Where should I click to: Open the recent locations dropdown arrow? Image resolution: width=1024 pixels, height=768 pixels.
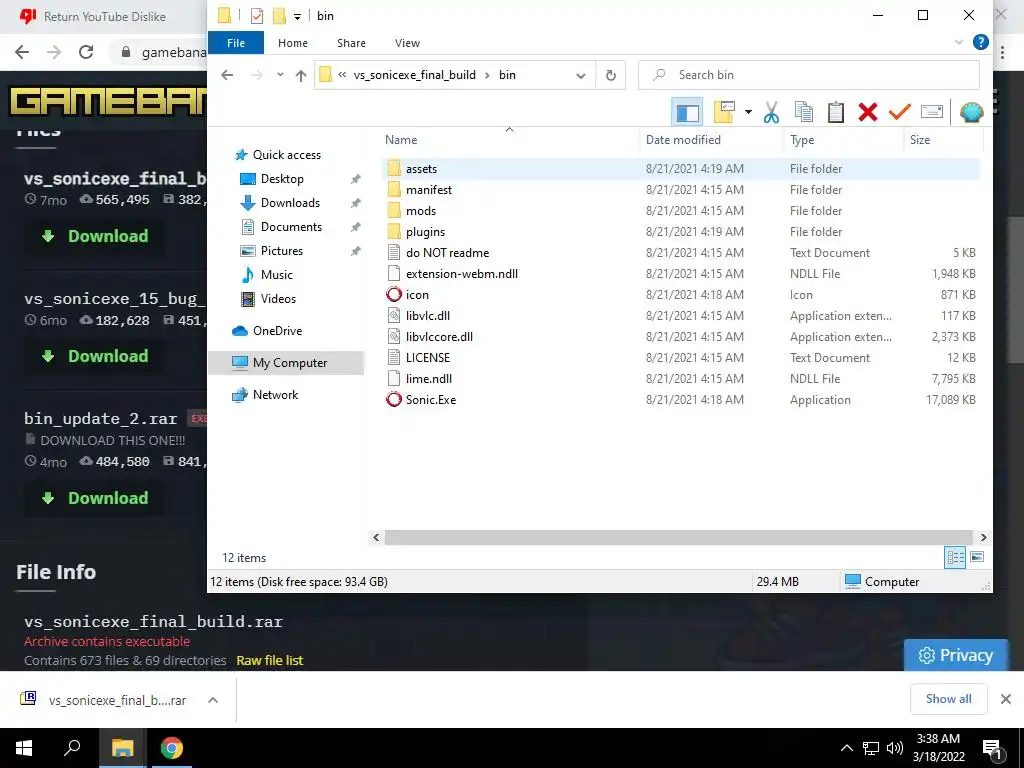280,75
